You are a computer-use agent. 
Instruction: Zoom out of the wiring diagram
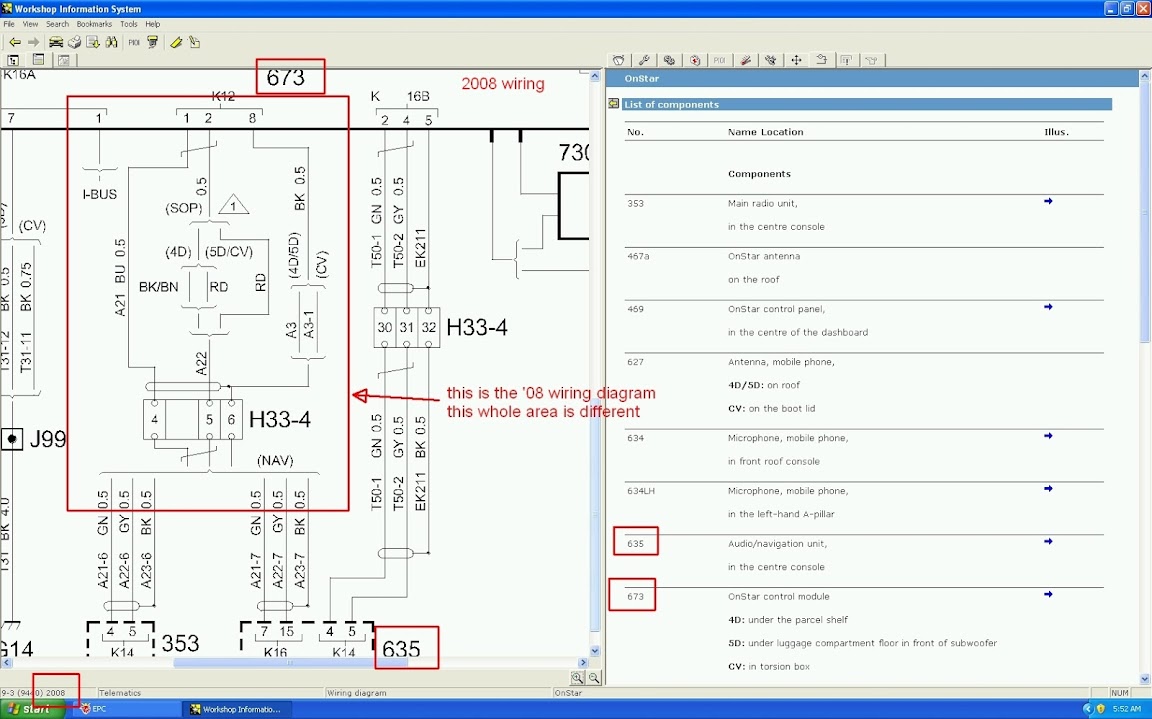(594, 679)
